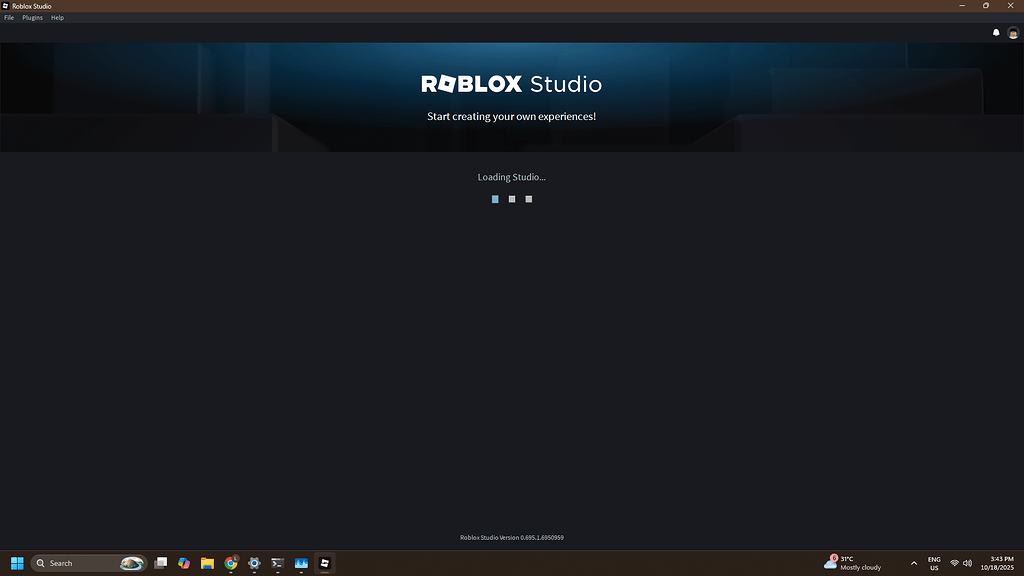
Task: Open Windows Terminal from the taskbar
Action: (277, 563)
